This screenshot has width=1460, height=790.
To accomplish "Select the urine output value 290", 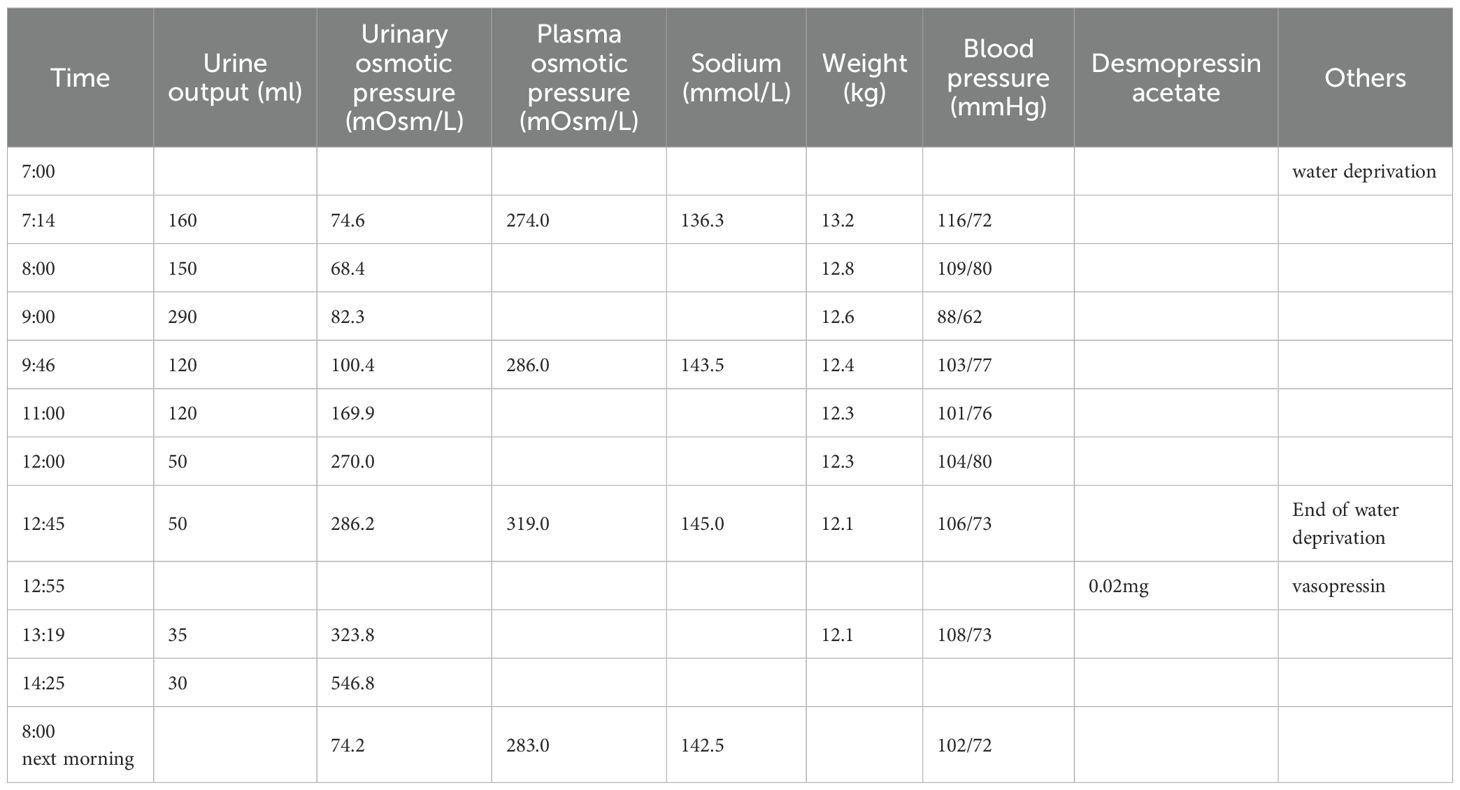I will pyautogui.click(x=183, y=316).
